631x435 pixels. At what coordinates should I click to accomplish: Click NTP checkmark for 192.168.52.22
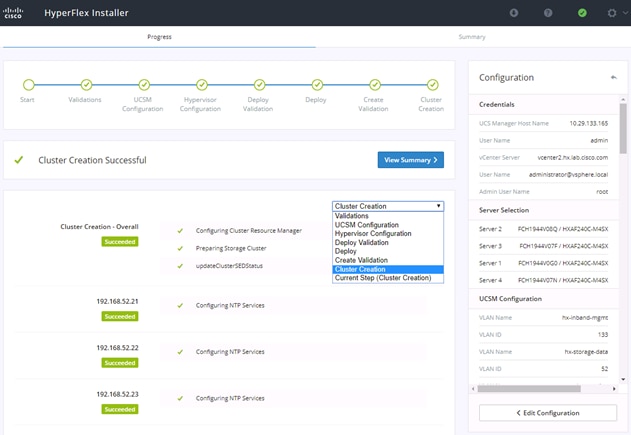[180, 352]
